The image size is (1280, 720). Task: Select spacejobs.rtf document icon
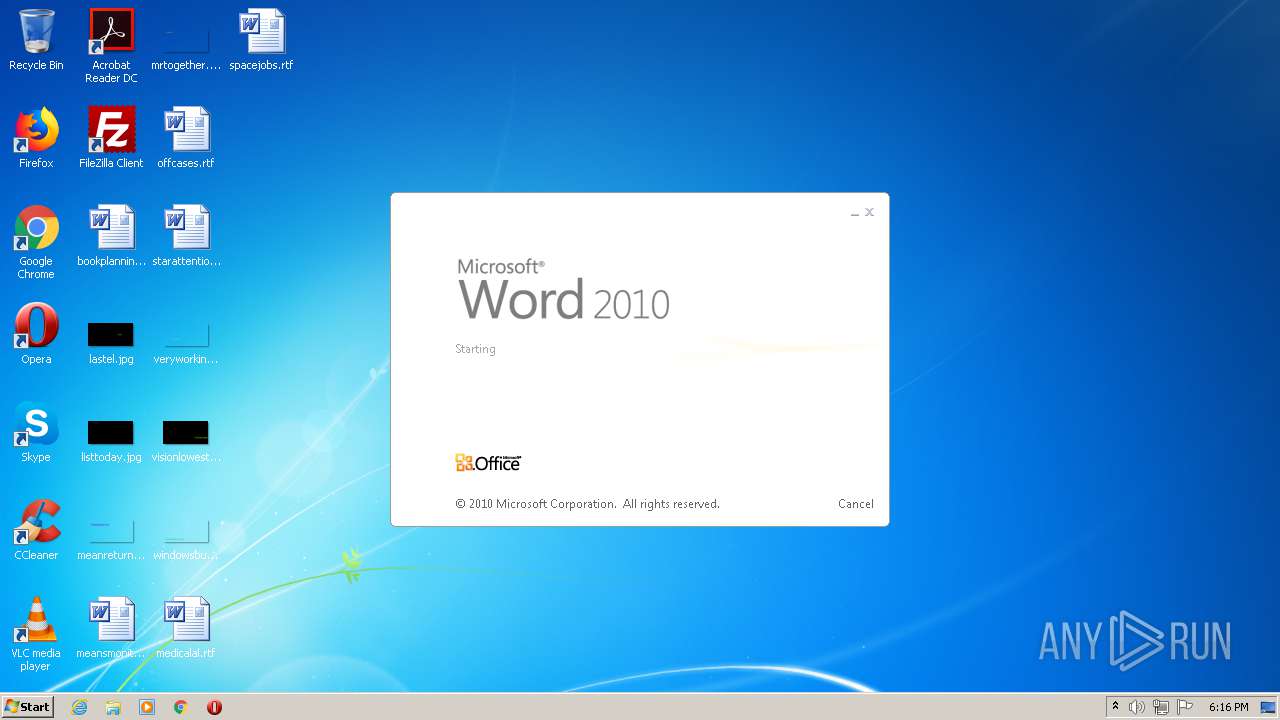pyautogui.click(x=261, y=41)
